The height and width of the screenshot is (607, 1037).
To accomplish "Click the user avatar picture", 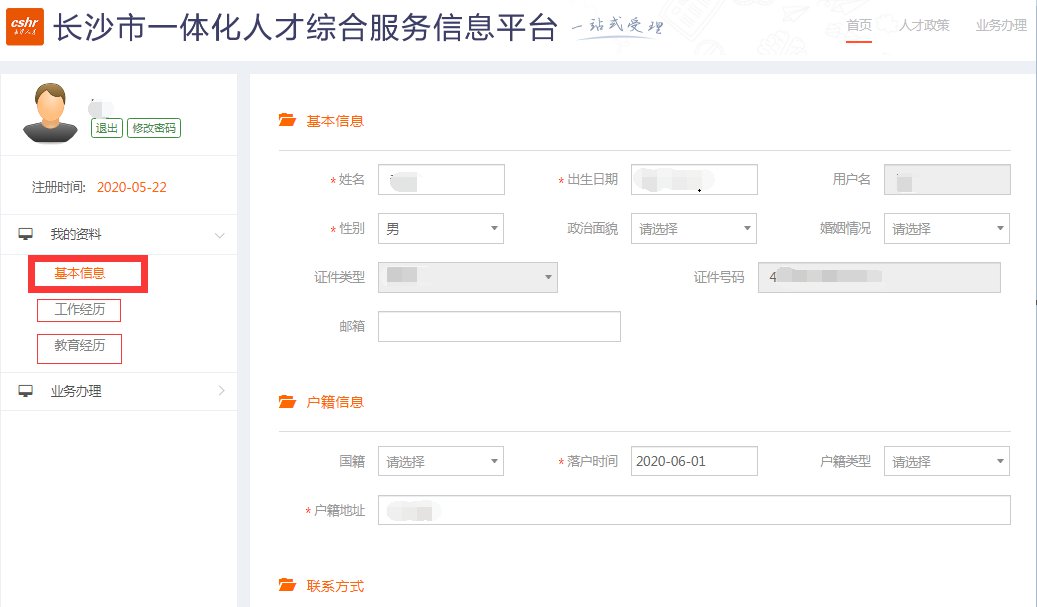I will [x=49, y=114].
